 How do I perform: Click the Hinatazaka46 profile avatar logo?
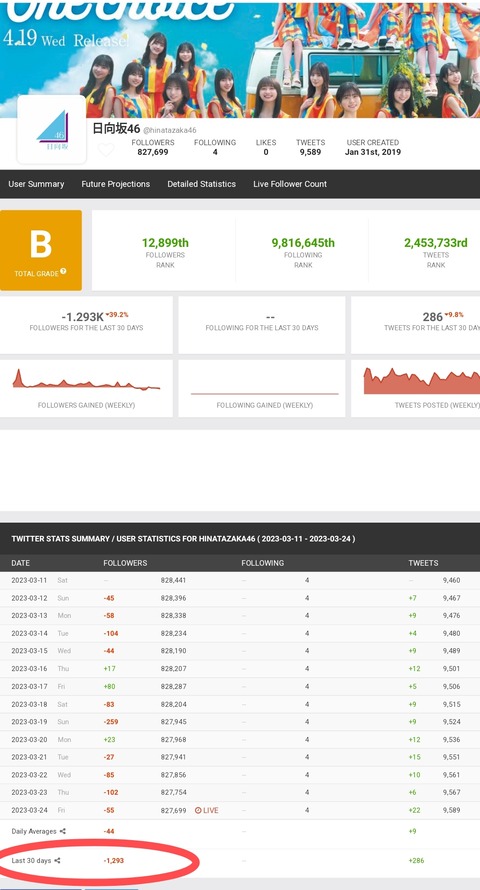click(x=52, y=129)
